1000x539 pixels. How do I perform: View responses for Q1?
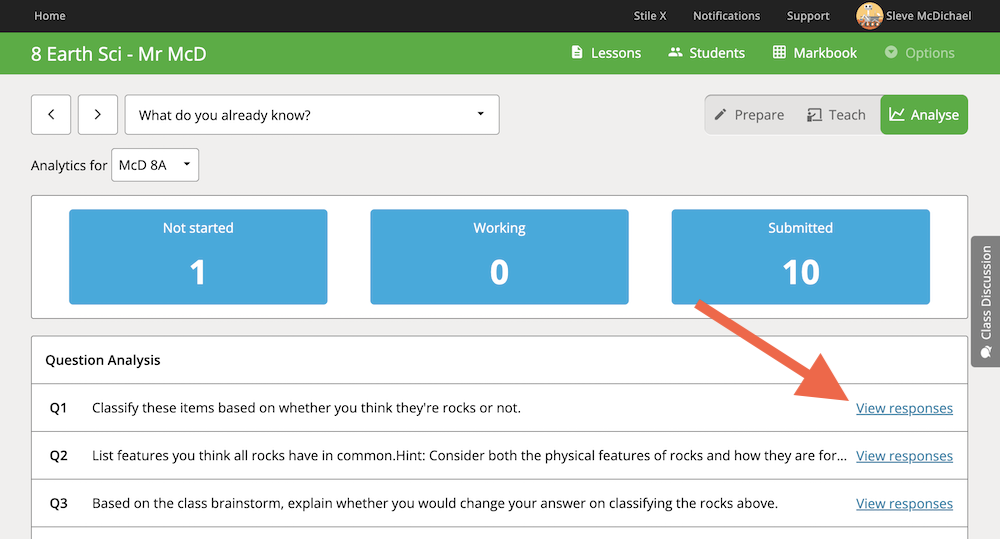[x=904, y=408]
